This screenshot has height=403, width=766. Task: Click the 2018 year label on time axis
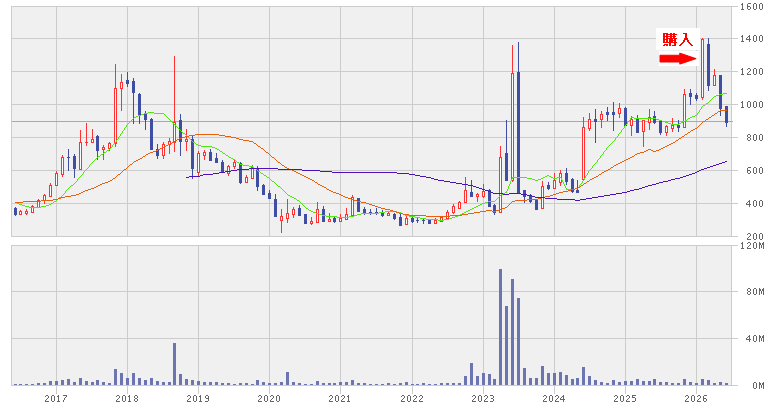[127, 399]
